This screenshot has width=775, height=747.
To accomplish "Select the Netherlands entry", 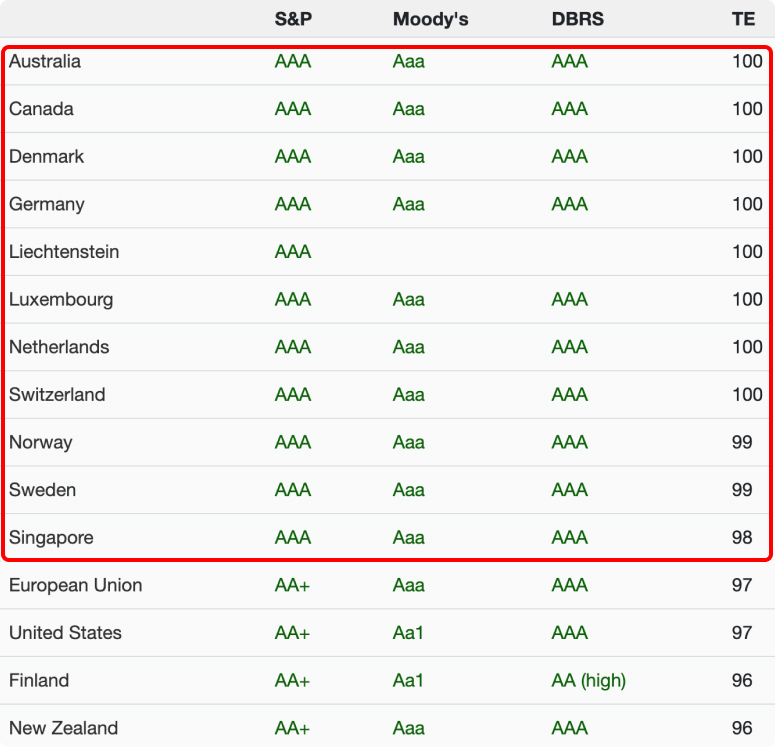I will pos(59,348).
